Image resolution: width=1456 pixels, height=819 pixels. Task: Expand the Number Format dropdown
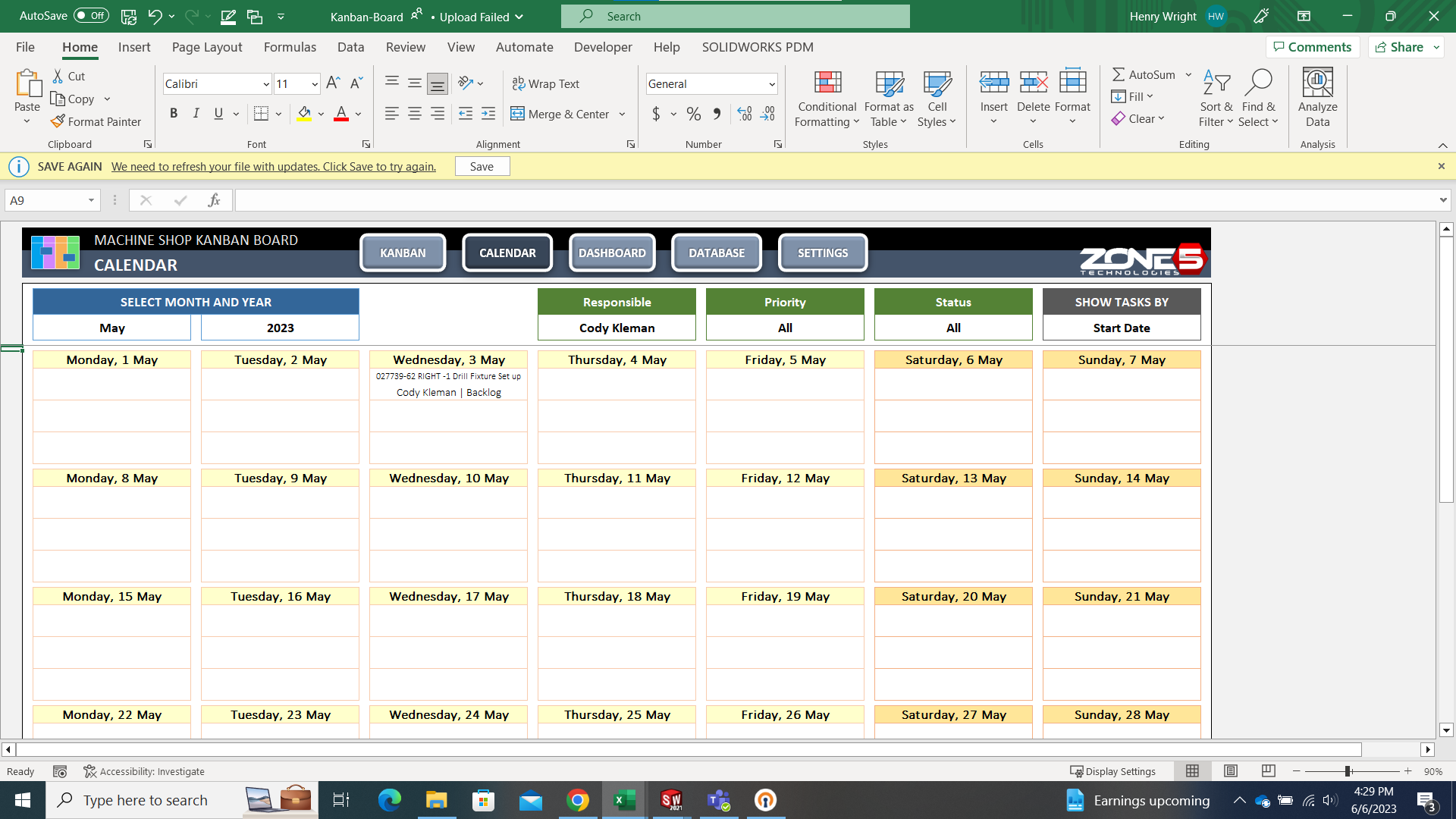coord(773,83)
